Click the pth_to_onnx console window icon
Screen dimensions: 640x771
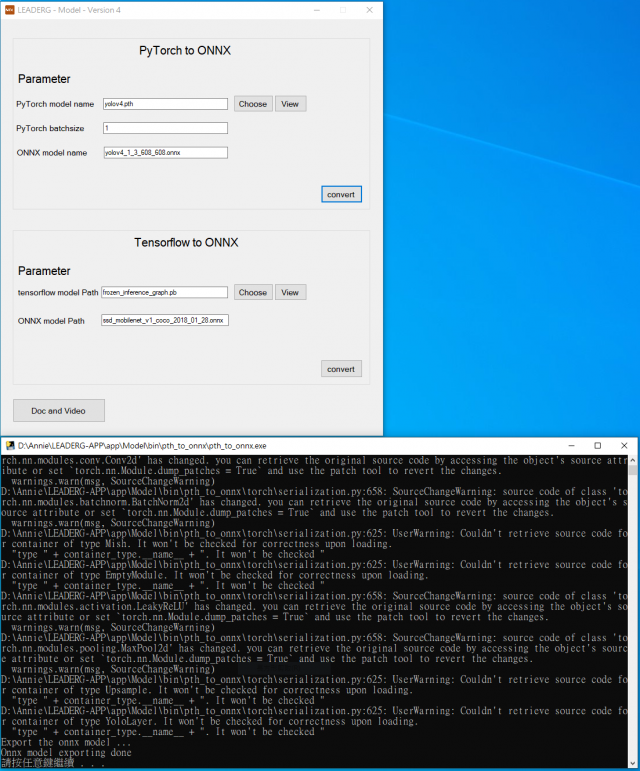tap(9, 445)
